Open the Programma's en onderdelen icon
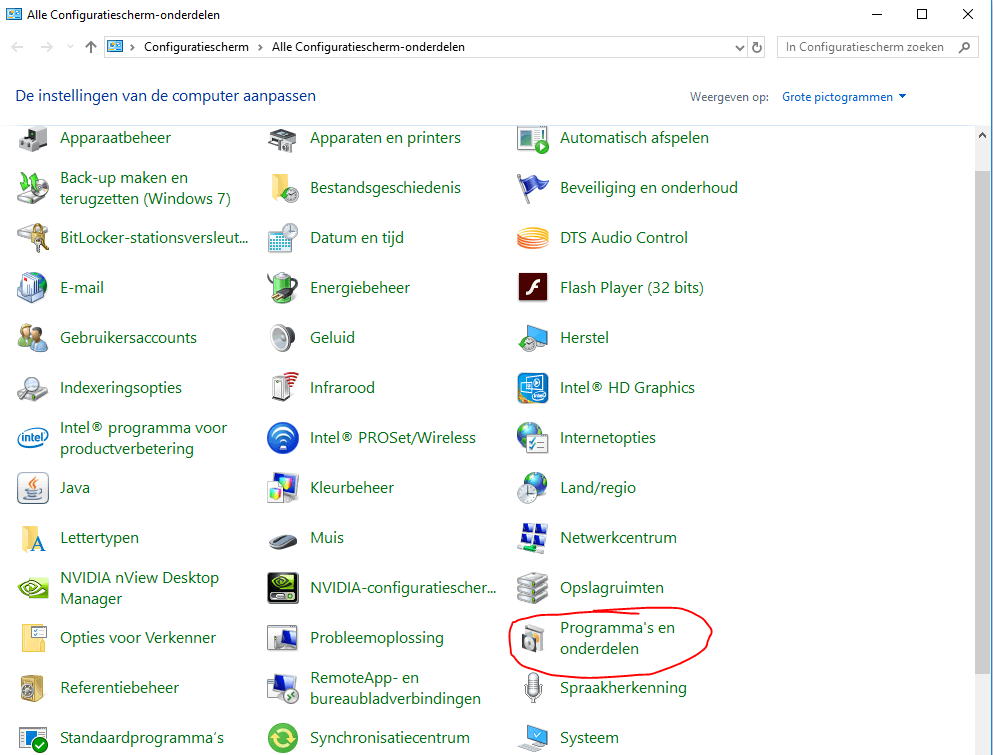 tap(533, 638)
